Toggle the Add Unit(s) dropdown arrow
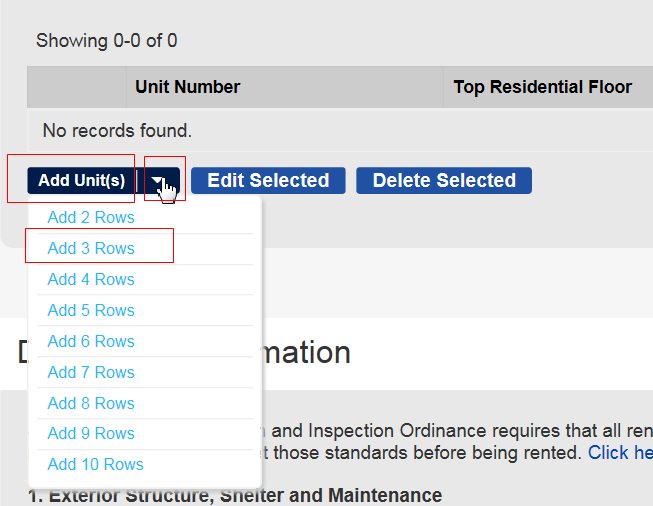 160,181
